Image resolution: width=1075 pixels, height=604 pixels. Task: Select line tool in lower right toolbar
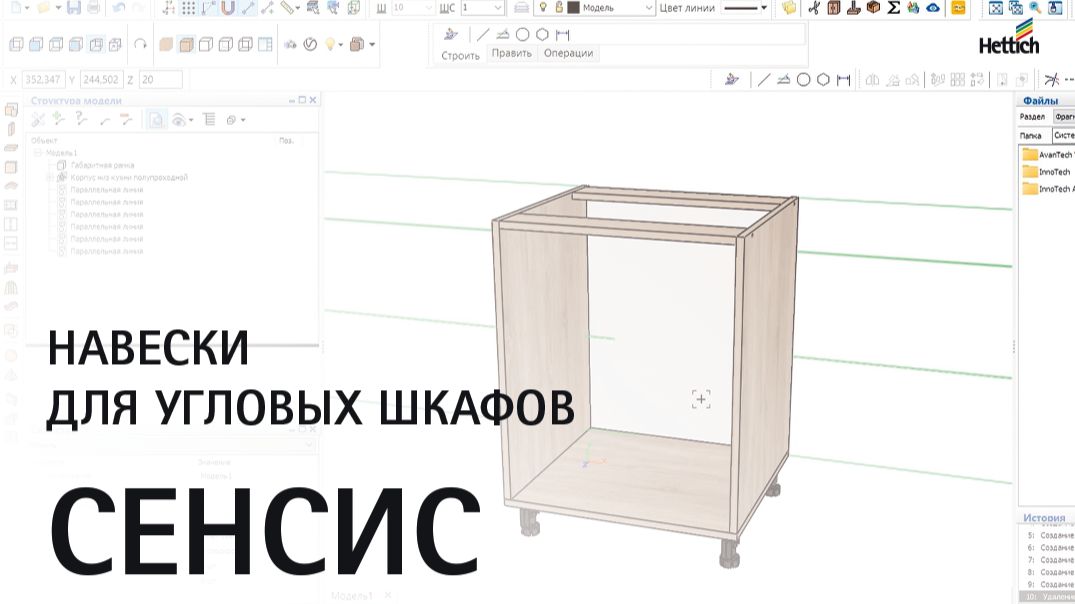764,80
